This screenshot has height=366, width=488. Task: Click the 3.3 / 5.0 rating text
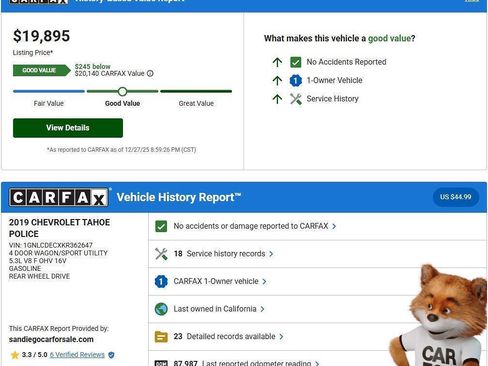point(35,355)
